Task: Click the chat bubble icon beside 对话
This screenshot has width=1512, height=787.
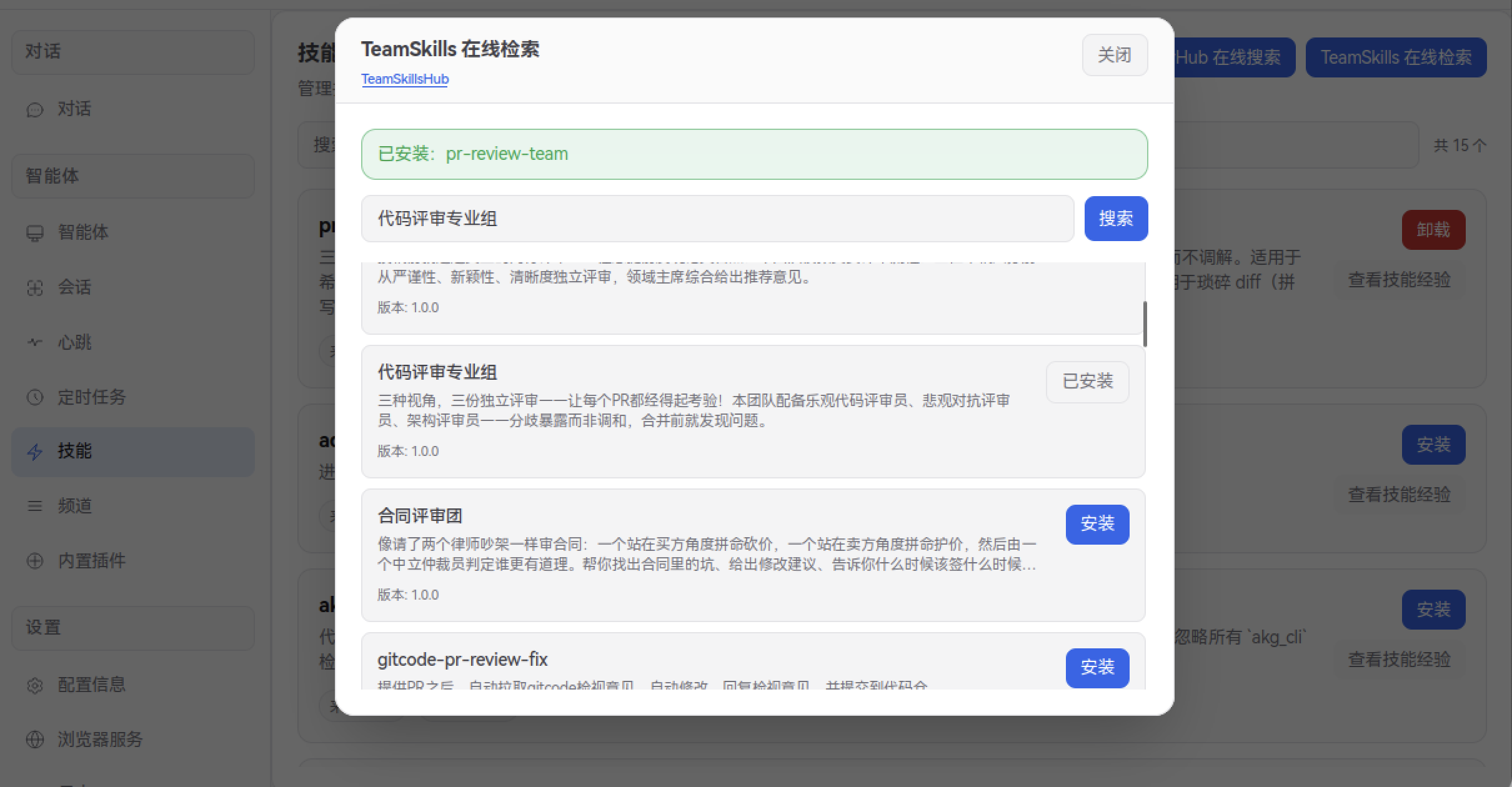Action: pos(35,110)
